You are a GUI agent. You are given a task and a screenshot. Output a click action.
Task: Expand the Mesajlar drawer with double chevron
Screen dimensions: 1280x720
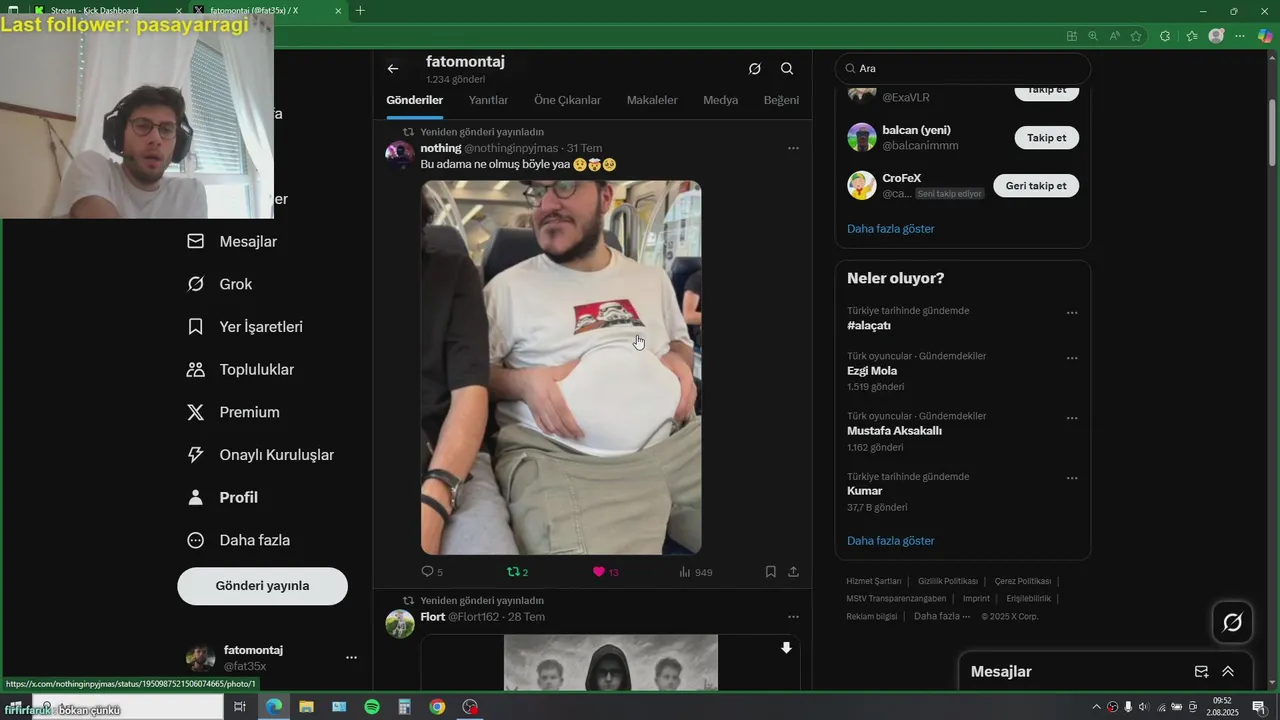pos(1228,672)
